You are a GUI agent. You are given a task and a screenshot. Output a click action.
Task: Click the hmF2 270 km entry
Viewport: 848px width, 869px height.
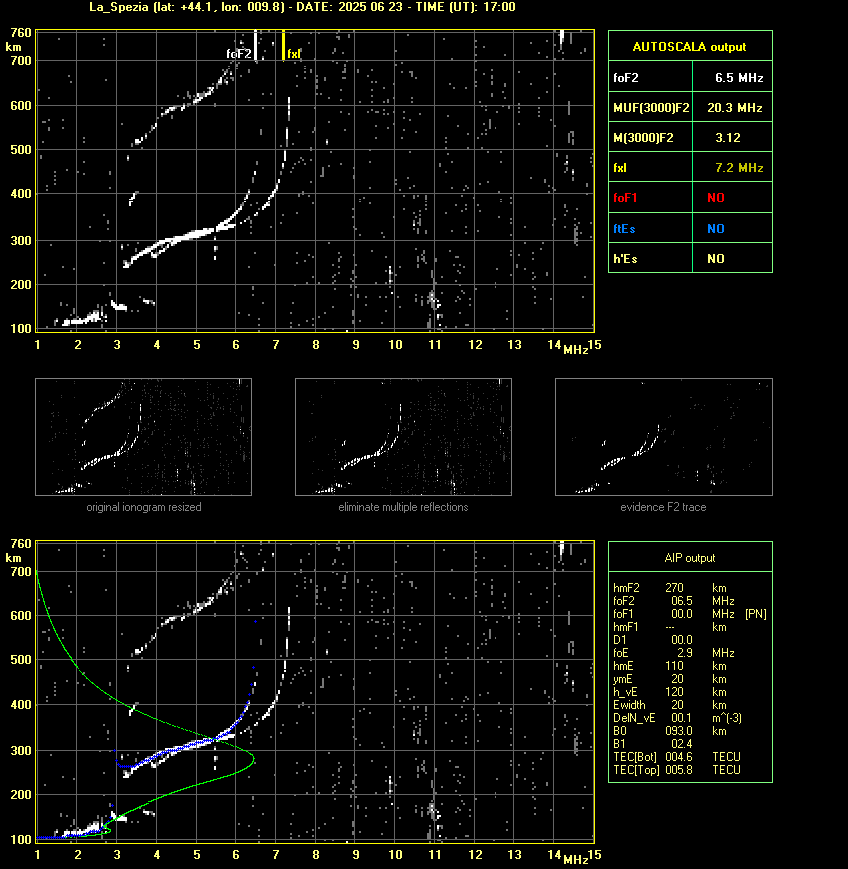point(670,588)
